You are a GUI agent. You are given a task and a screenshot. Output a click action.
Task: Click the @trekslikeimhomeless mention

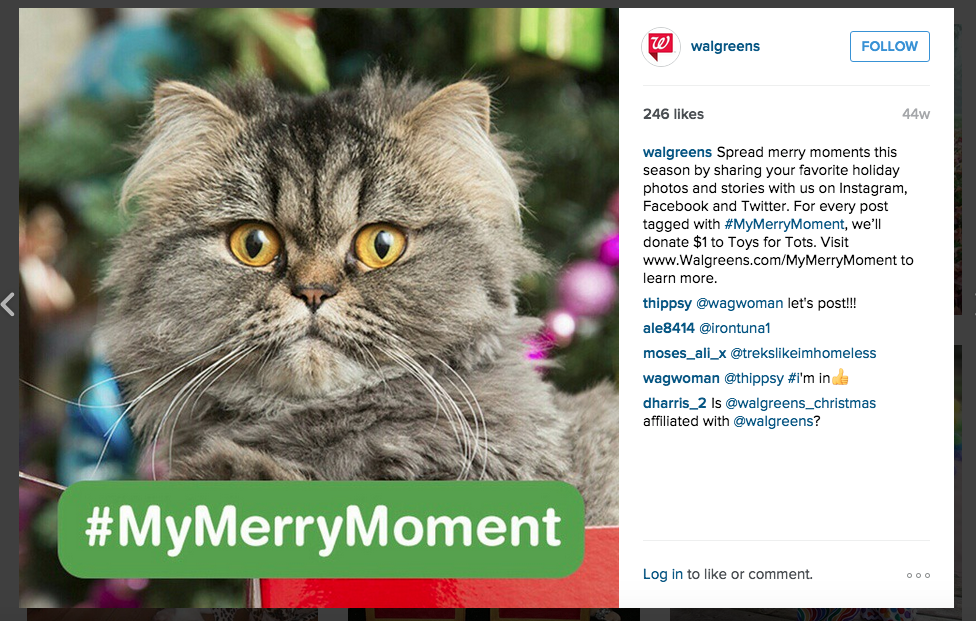coord(803,353)
